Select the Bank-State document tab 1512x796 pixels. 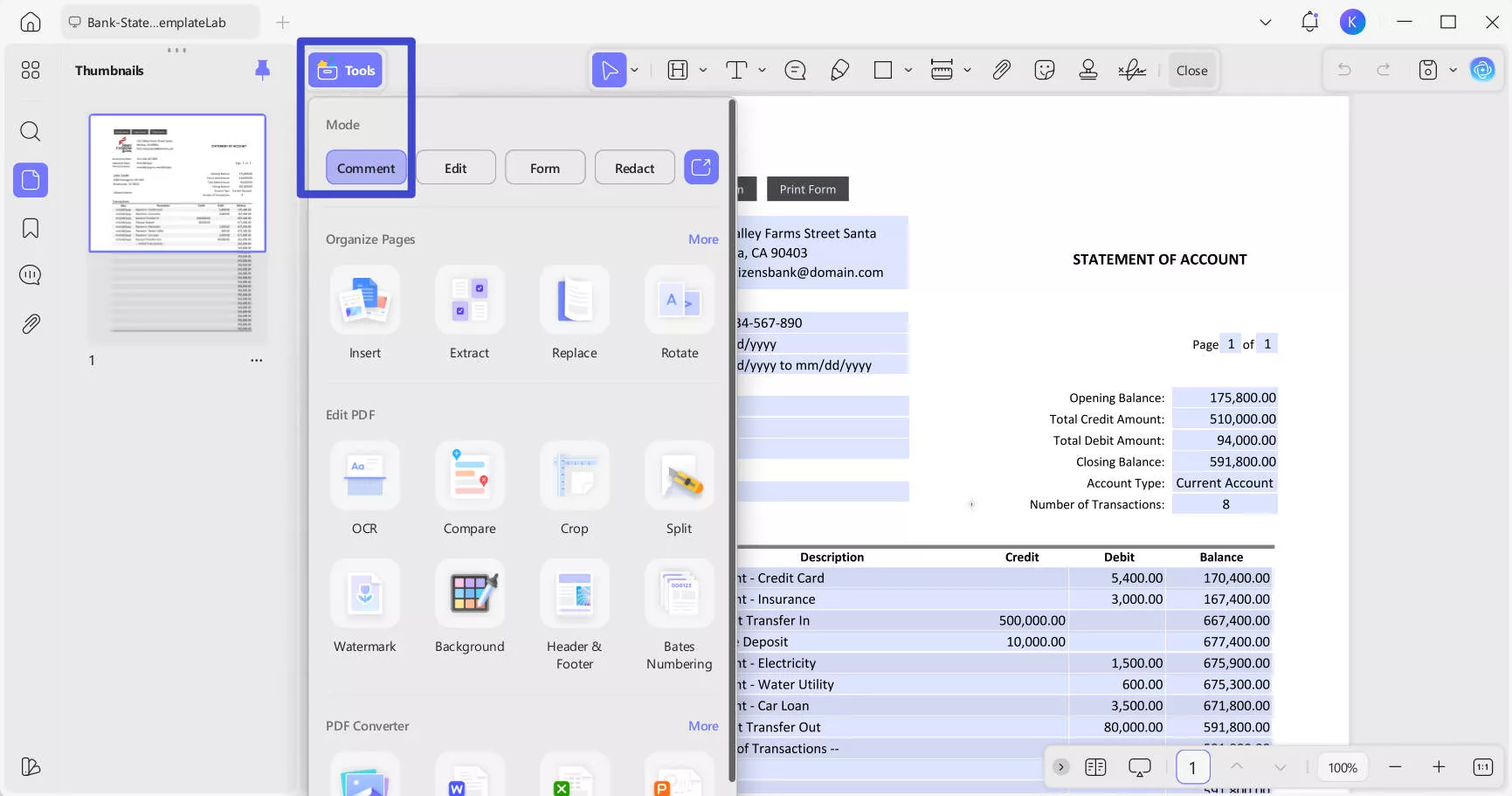[157, 23]
